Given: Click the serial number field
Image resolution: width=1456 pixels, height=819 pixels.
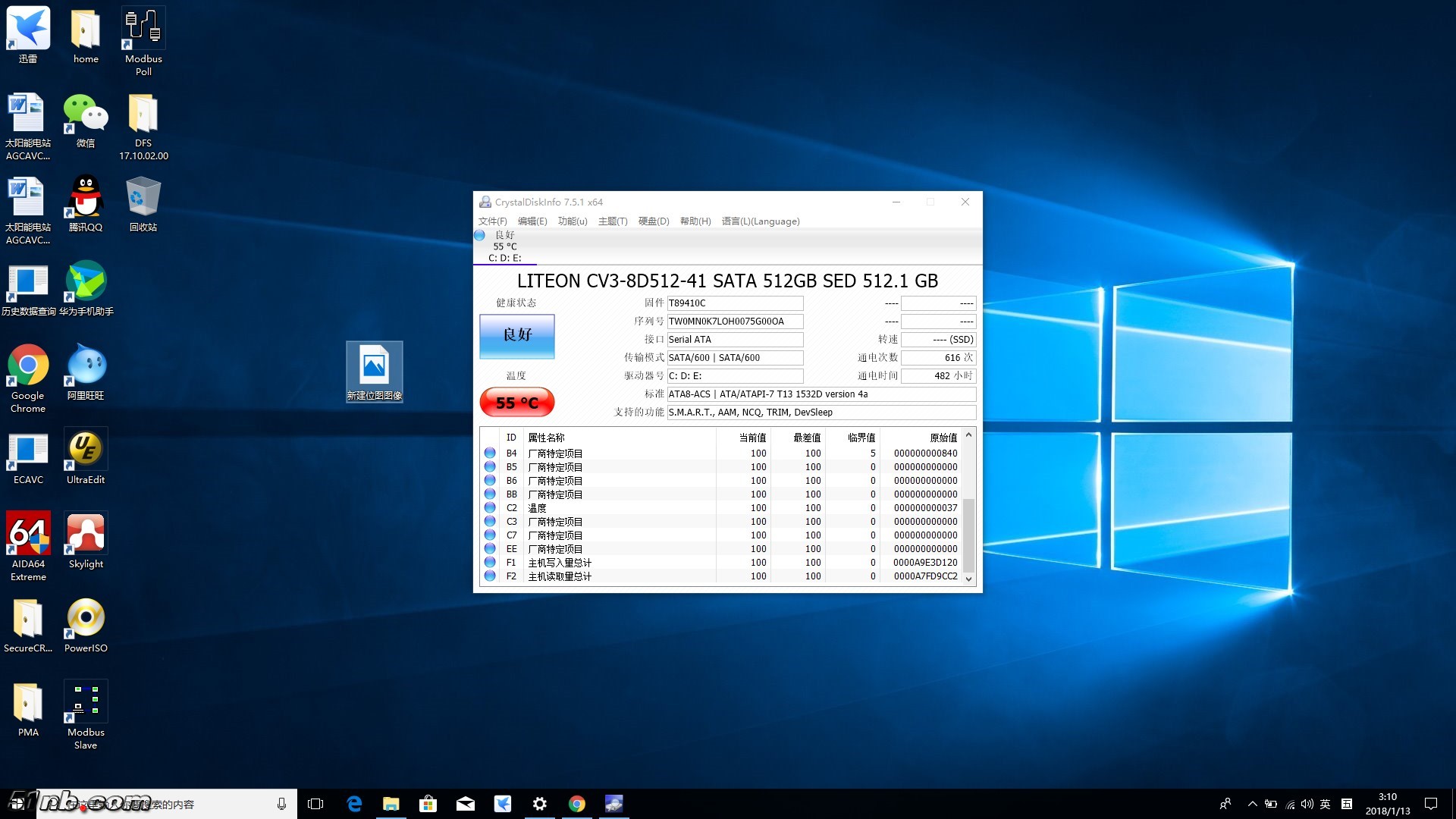Looking at the screenshot, I should point(734,322).
